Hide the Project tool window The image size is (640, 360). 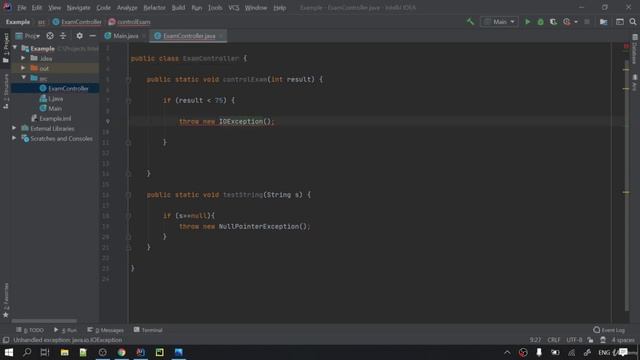point(93,36)
